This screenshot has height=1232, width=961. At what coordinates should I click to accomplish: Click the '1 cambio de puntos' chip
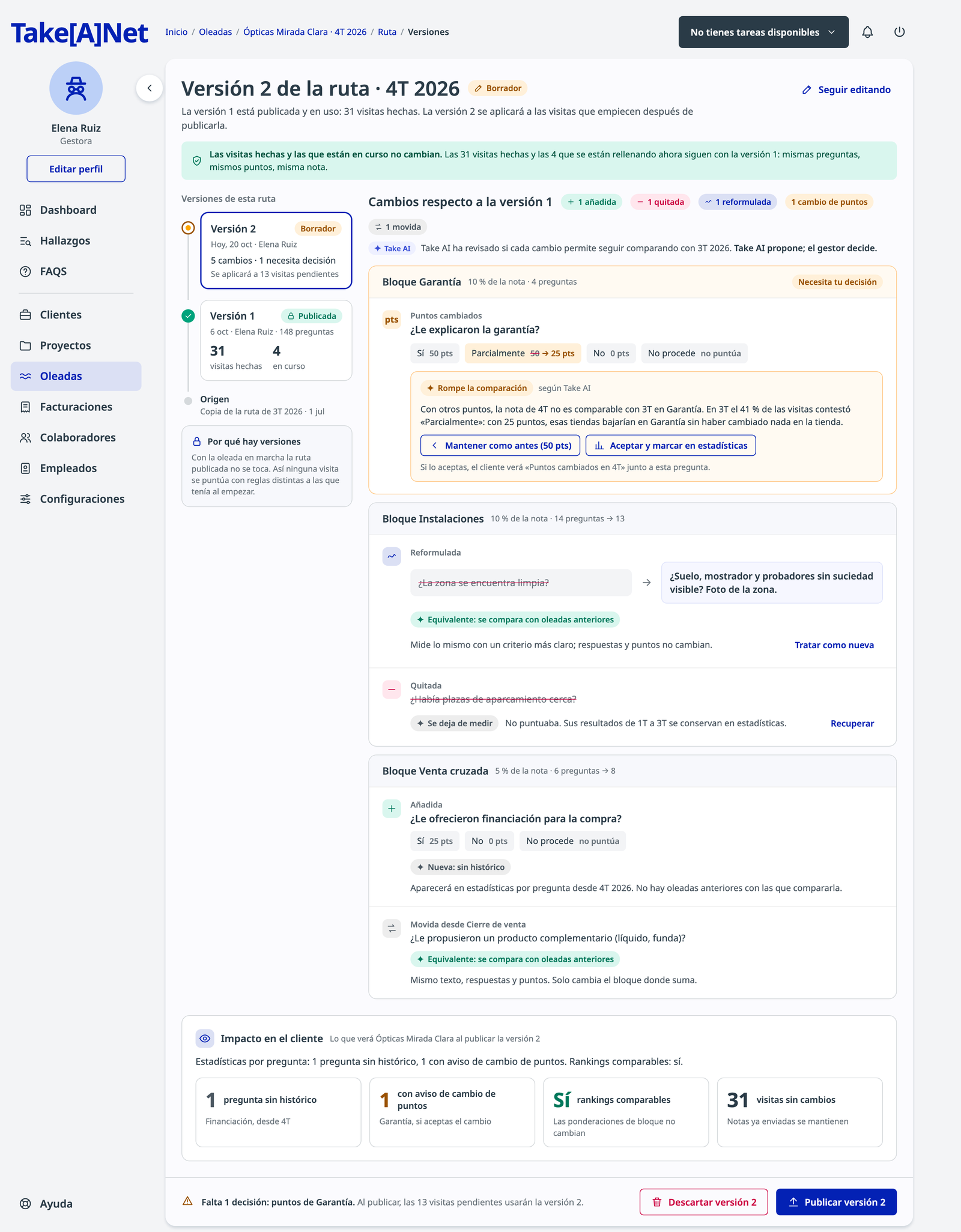pos(829,202)
